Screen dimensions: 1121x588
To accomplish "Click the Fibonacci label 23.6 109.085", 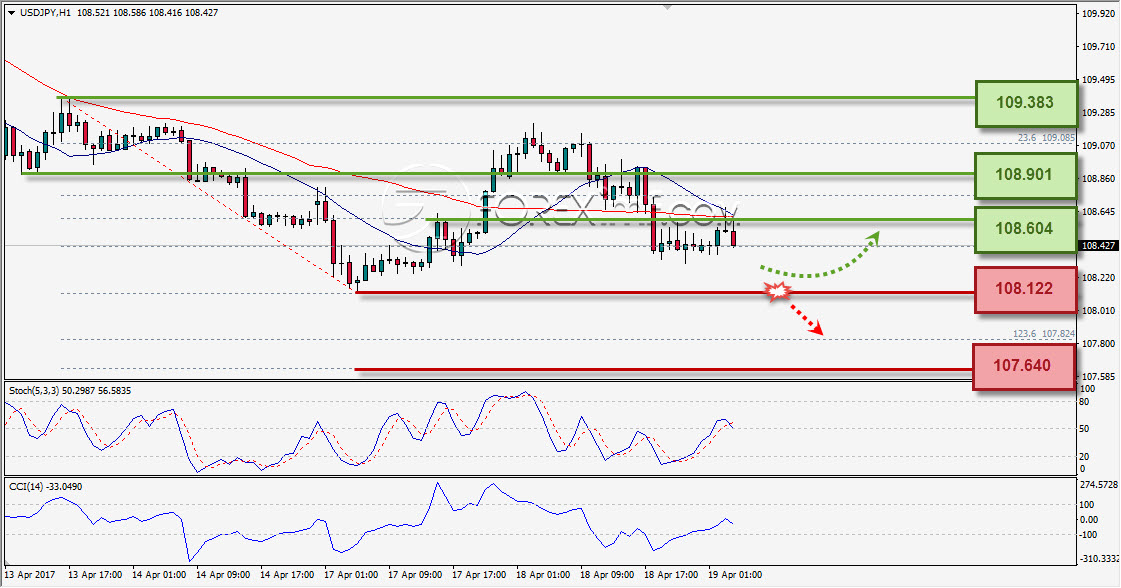I will click(x=1046, y=137).
